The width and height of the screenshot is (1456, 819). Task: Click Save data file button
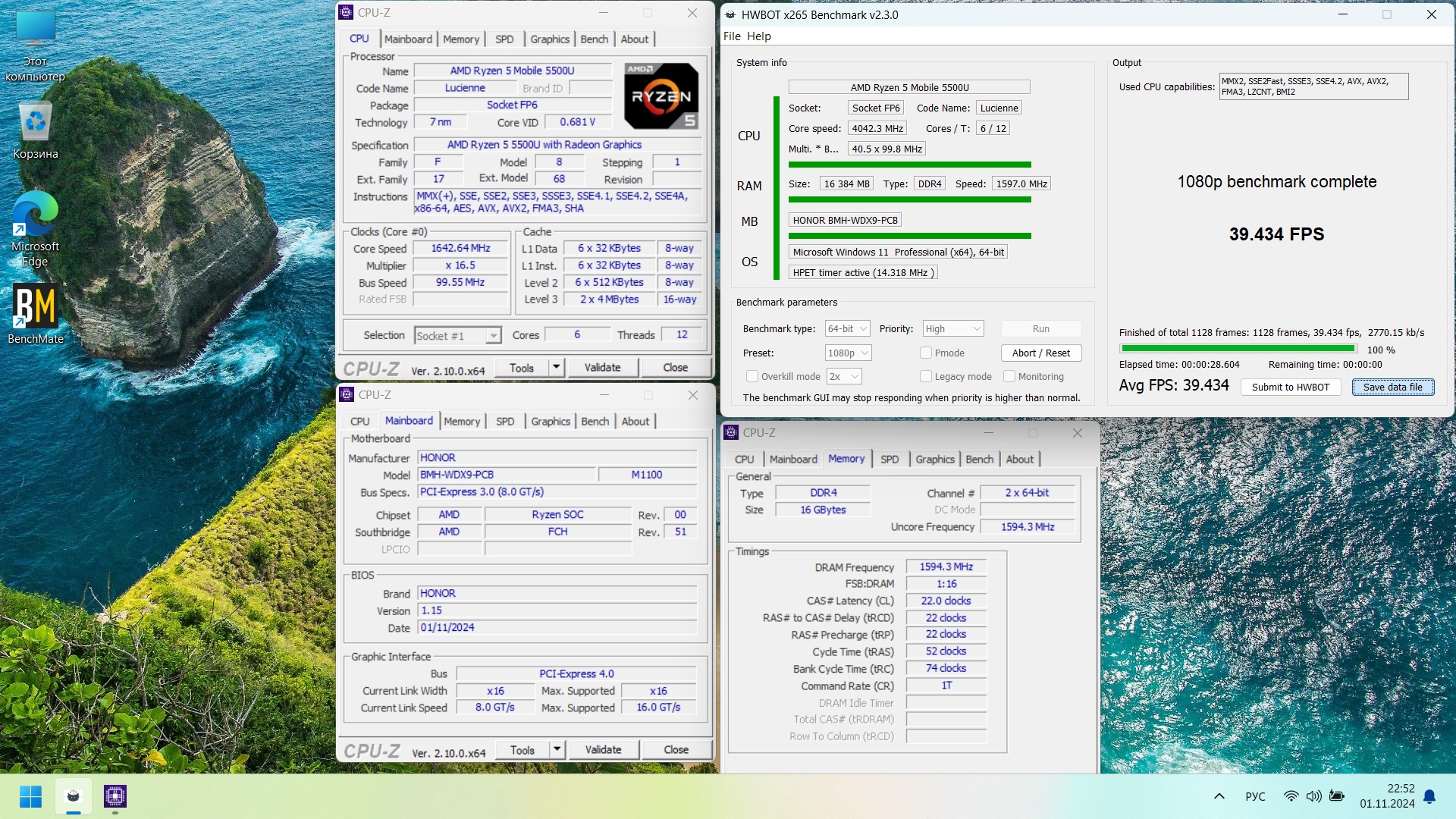pyautogui.click(x=1393, y=387)
